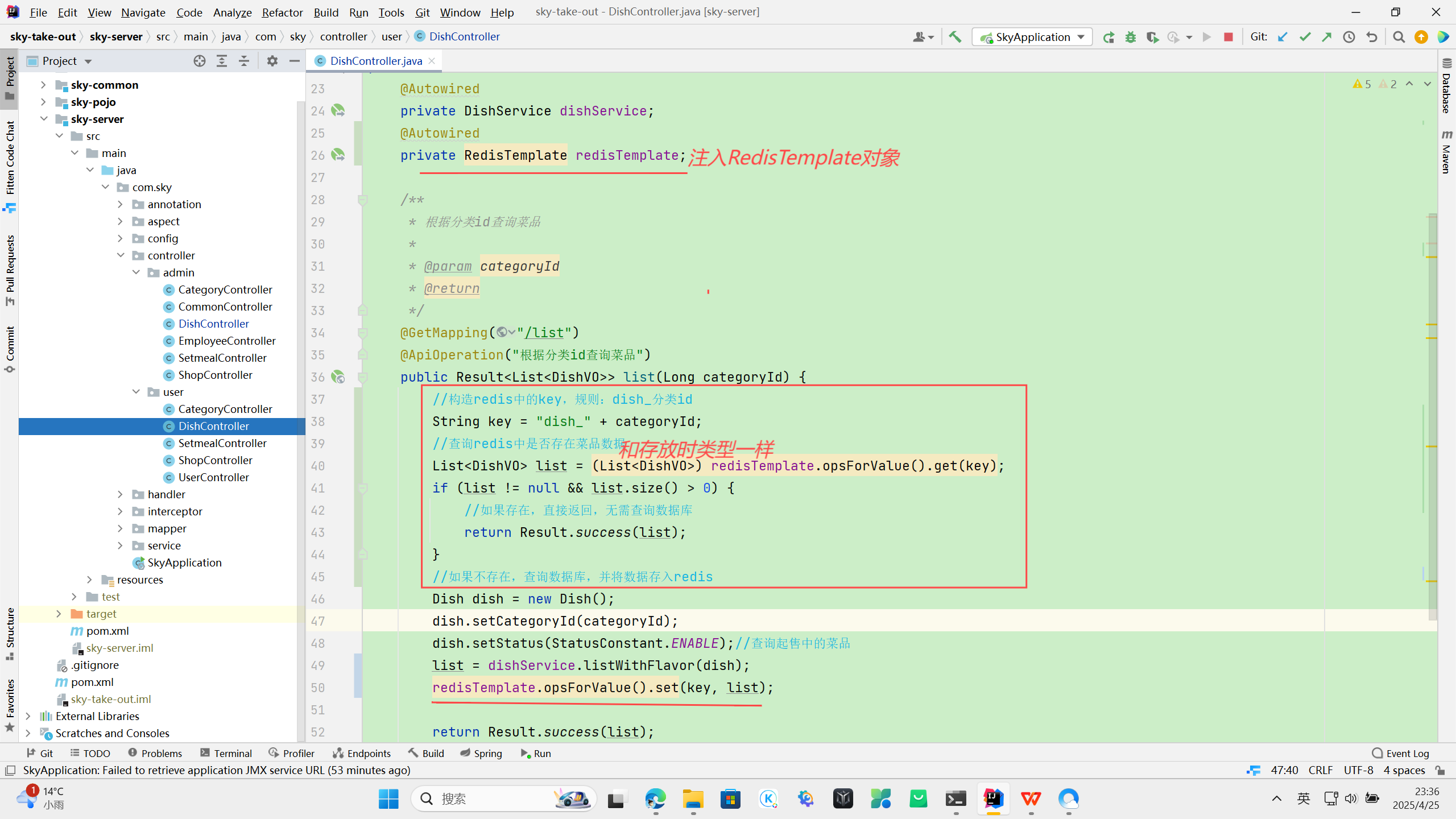
Task: Toggle the Structure tool window on left strip
Action: (x=10, y=633)
